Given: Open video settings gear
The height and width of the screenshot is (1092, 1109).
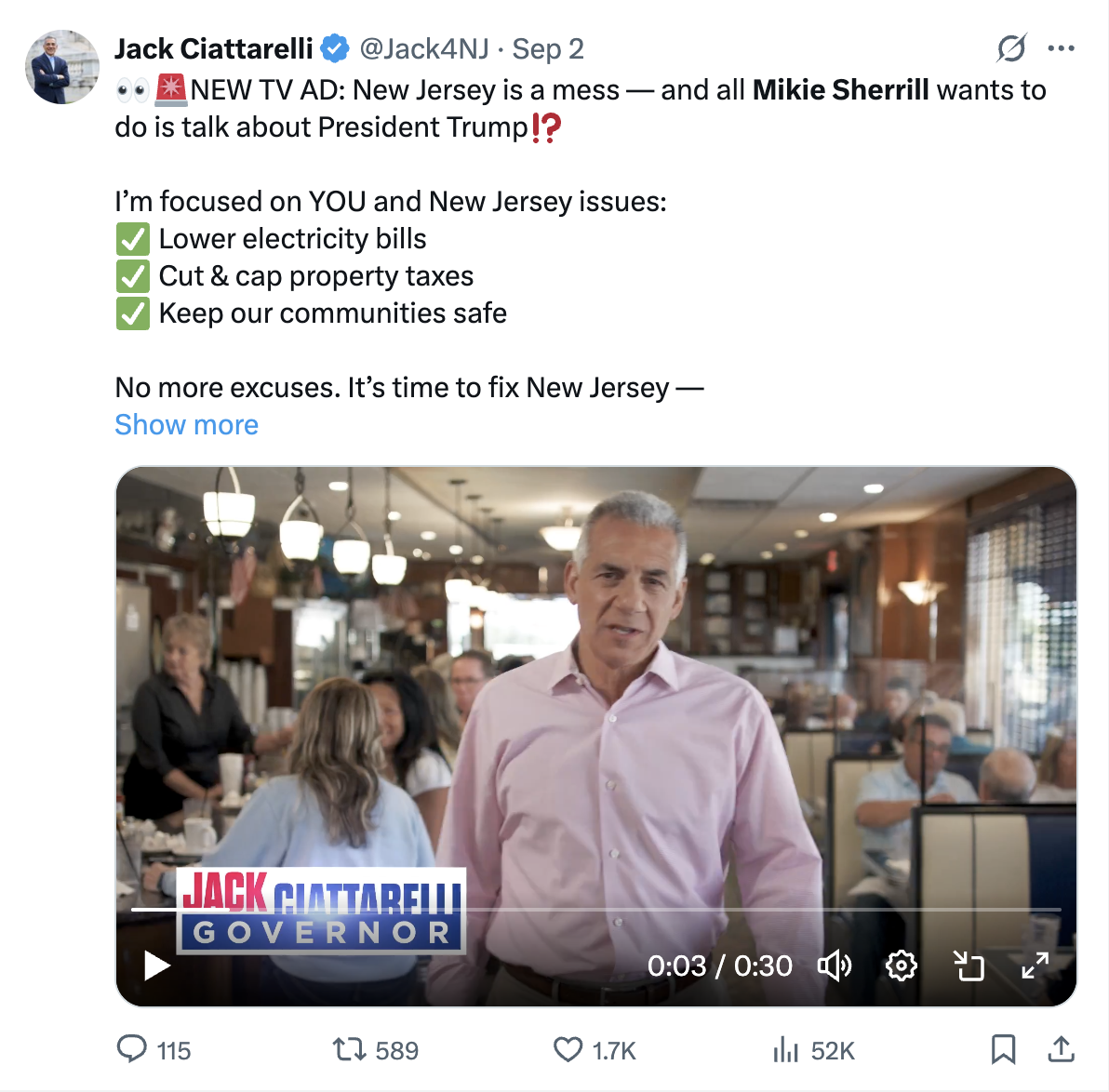Looking at the screenshot, I should (901, 965).
